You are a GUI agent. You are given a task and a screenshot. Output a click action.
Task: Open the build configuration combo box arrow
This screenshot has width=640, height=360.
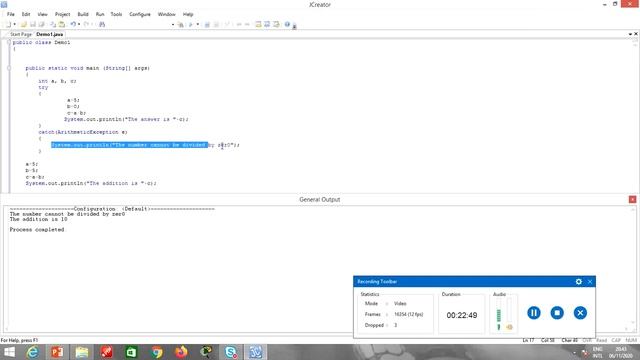pyautogui.click(x=173, y=24)
